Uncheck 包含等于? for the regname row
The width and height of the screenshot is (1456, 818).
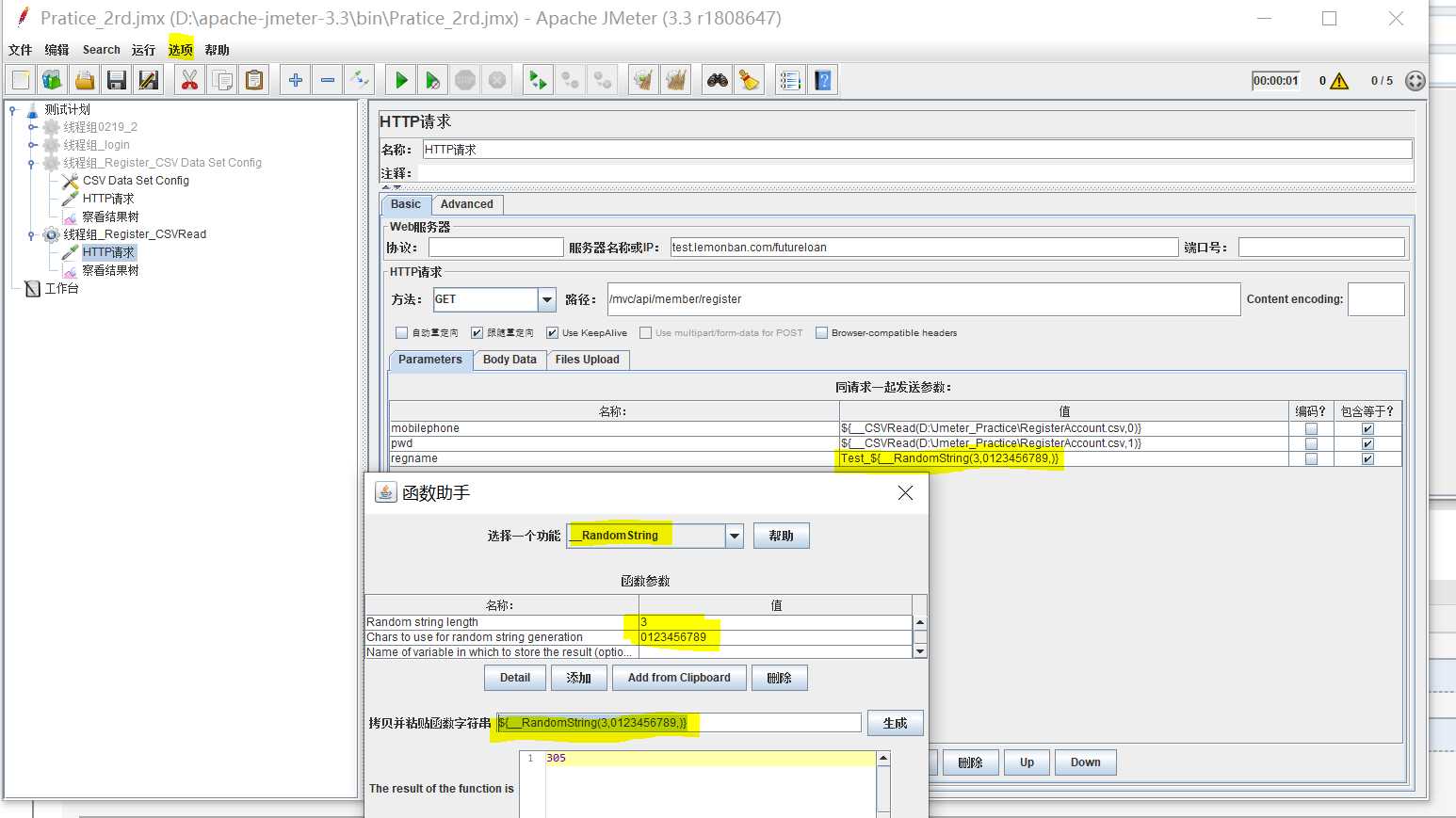(x=1367, y=459)
